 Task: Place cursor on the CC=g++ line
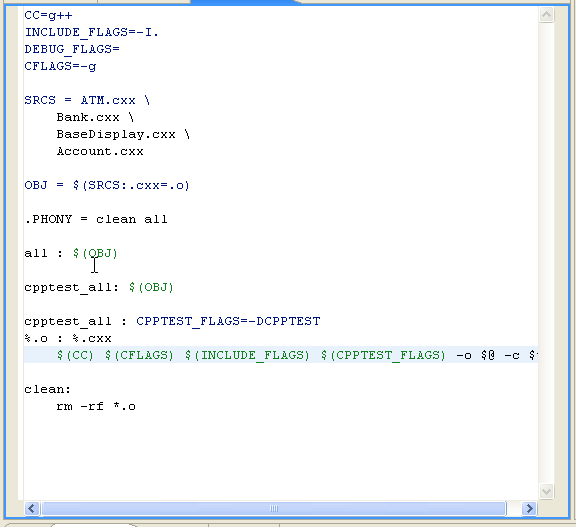48,16
